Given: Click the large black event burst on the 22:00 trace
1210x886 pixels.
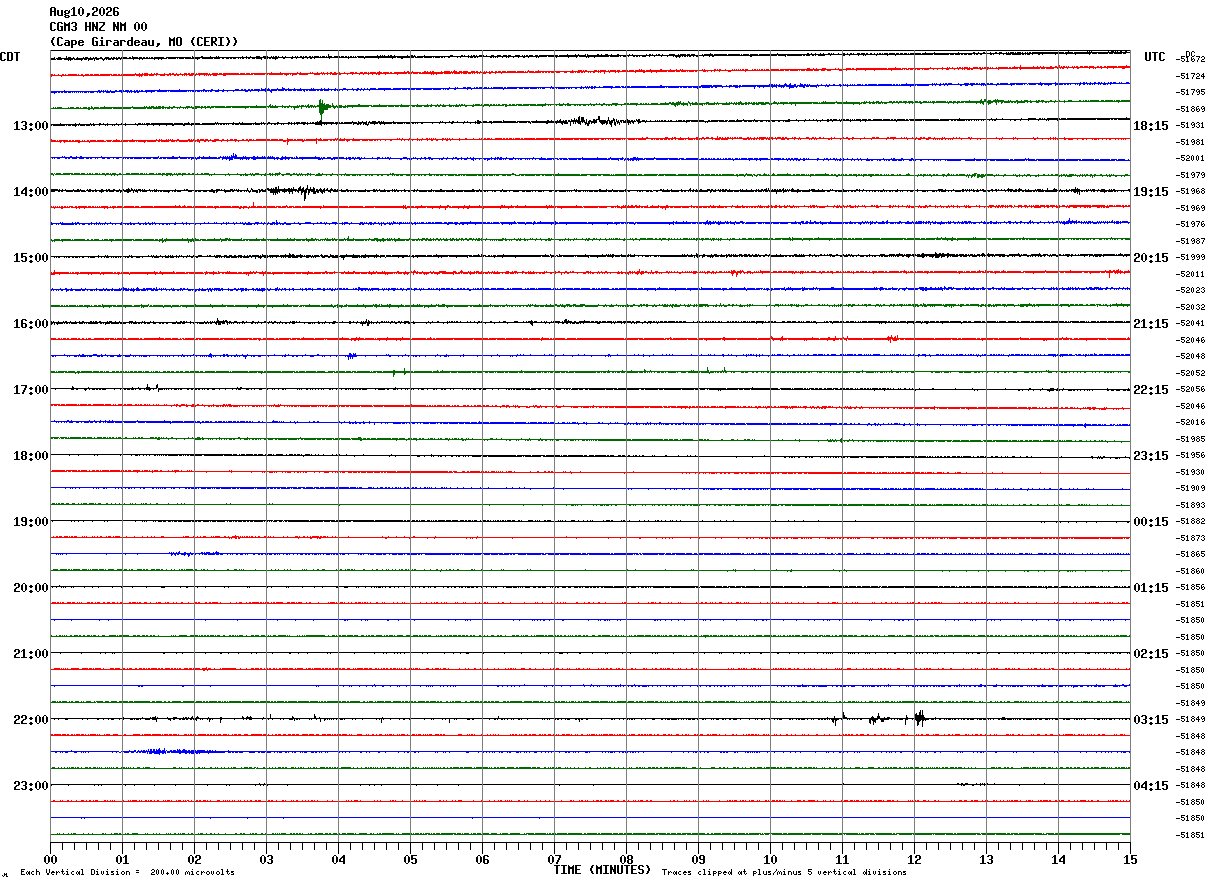Looking at the screenshot, I should (x=919, y=717).
